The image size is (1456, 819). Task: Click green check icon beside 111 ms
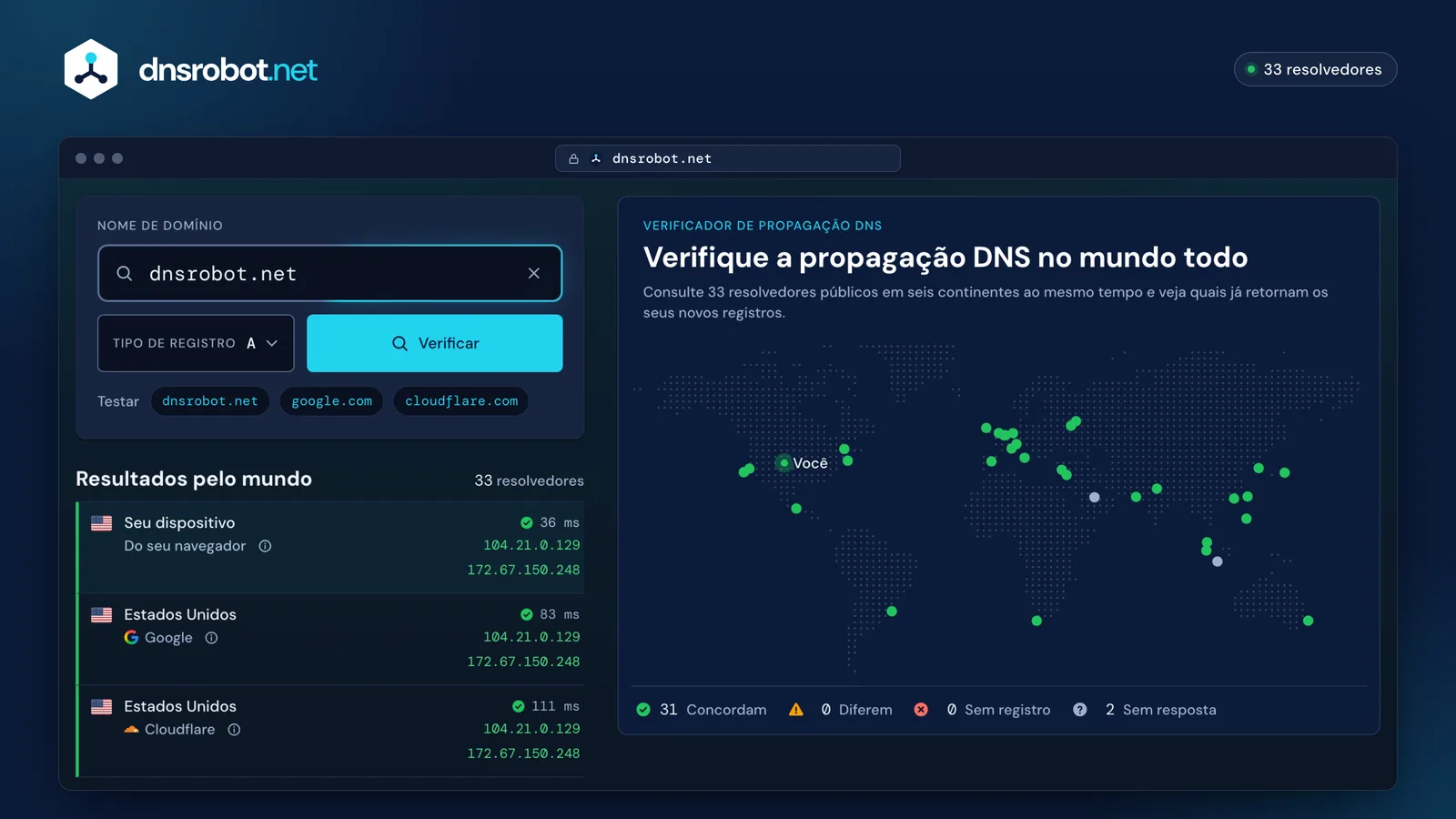point(518,706)
